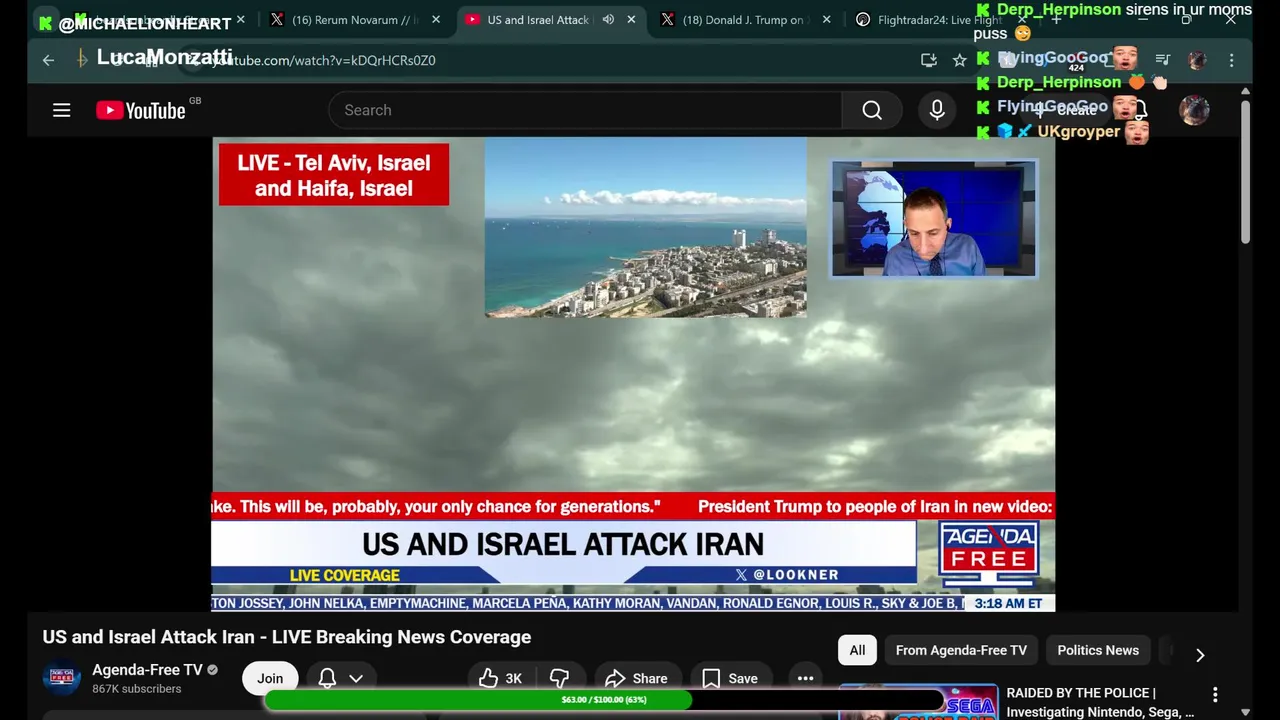Close the US and Israel Attack tab
Screen dimensions: 1280x720
633,20
